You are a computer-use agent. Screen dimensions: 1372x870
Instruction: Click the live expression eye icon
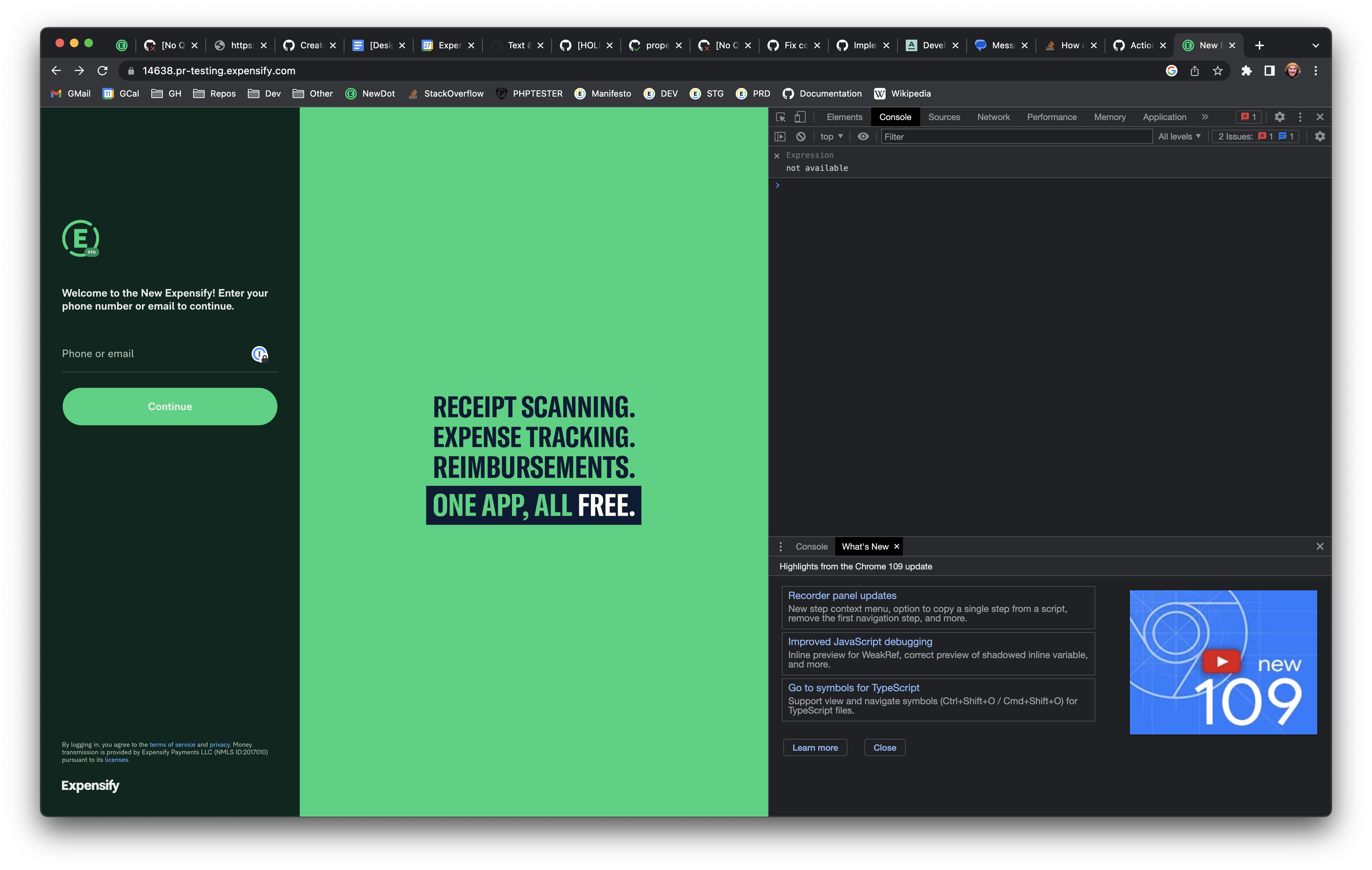click(x=863, y=137)
